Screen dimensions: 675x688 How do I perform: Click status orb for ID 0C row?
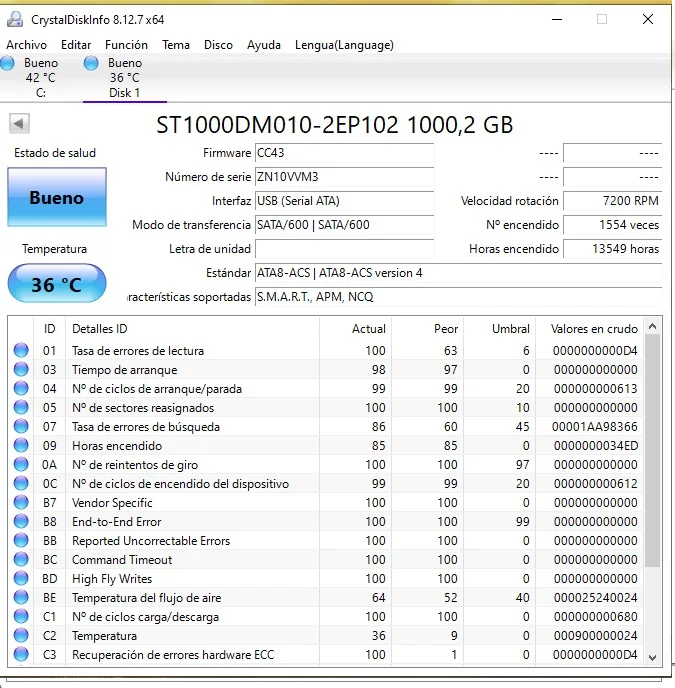point(21,483)
